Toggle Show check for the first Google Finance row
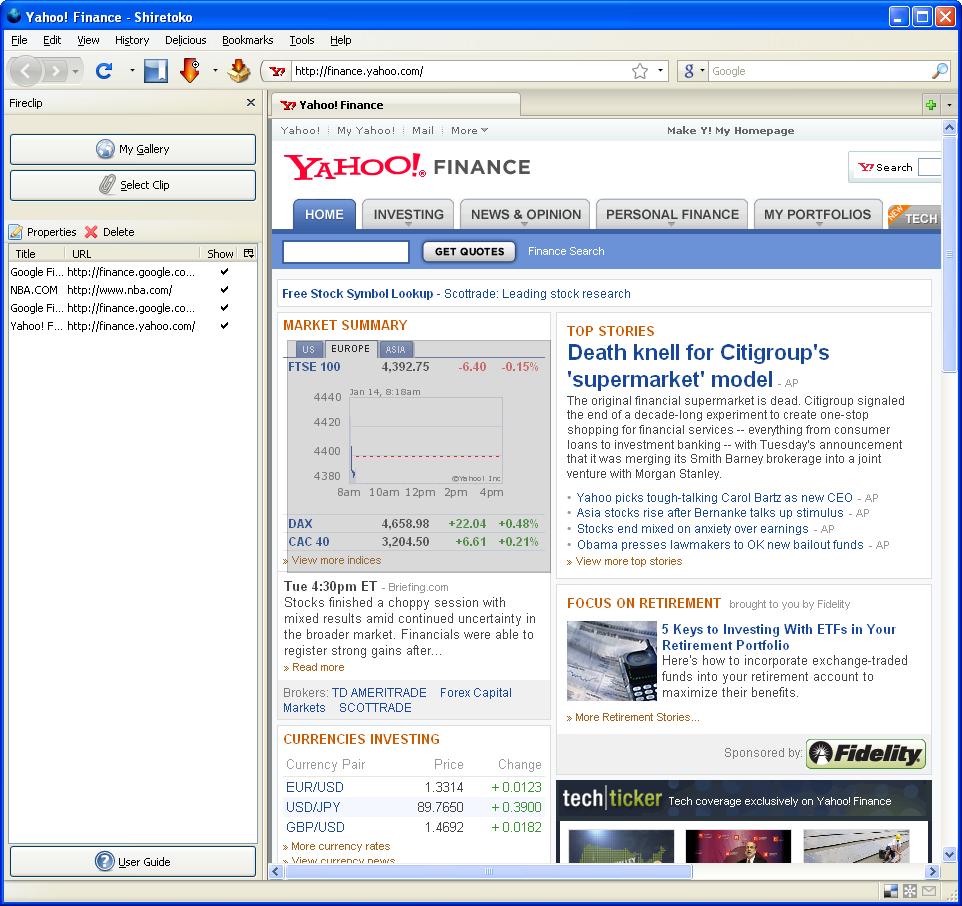 pos(225,272)
